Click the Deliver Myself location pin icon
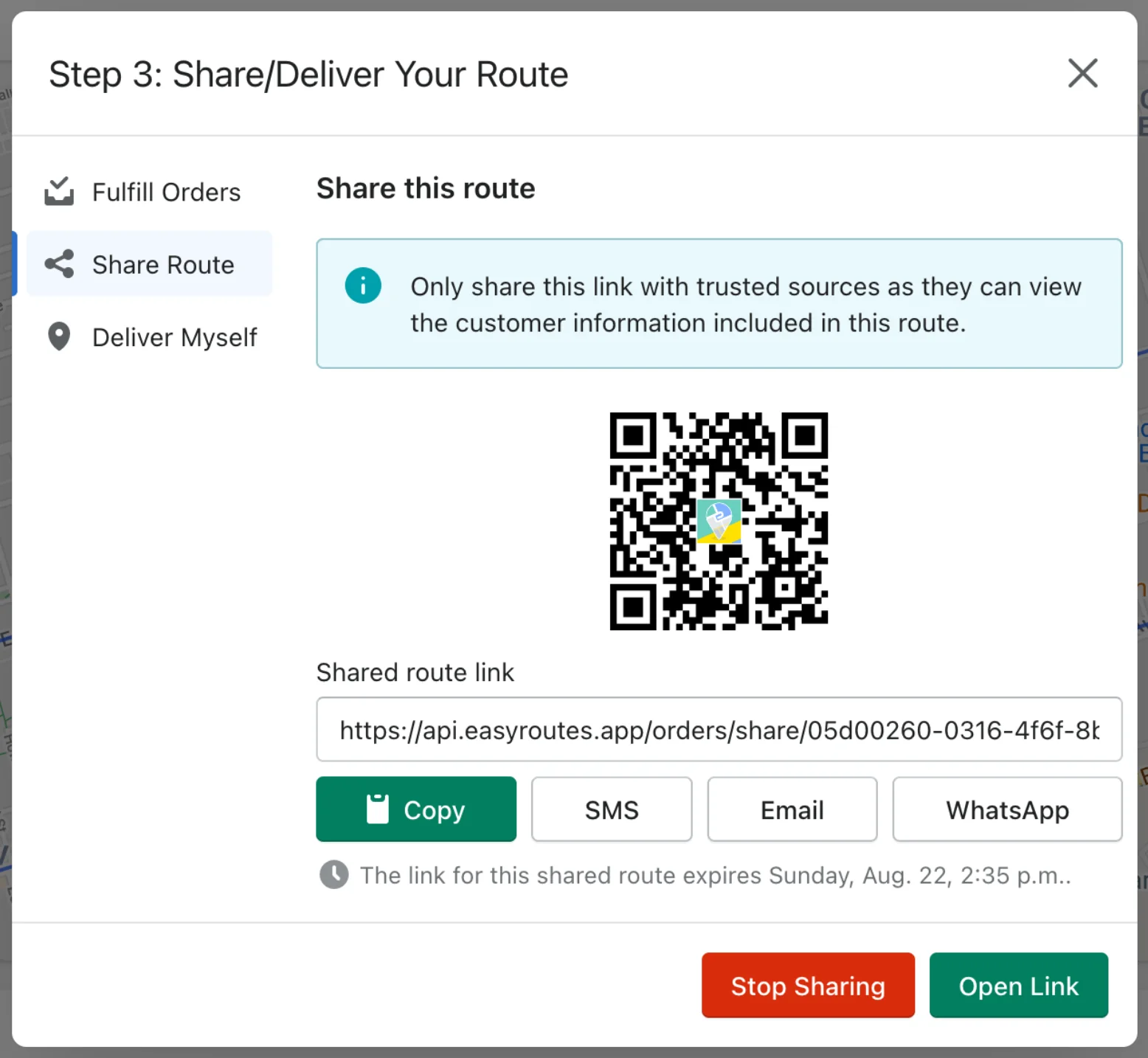The image size is (1148, 1058). click(x=59, y=336)
